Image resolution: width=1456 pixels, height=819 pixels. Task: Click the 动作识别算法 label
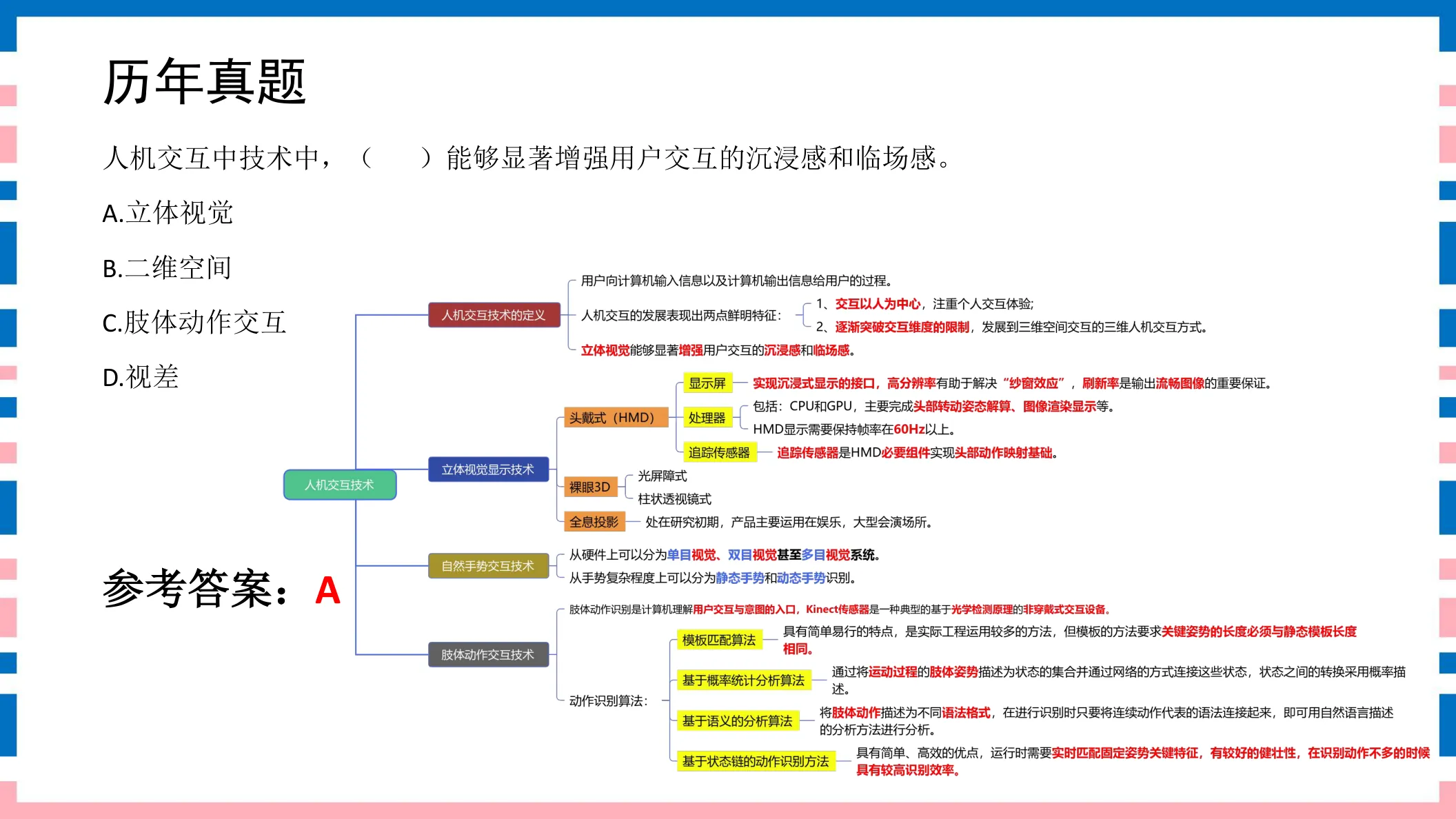click(609, 701)
